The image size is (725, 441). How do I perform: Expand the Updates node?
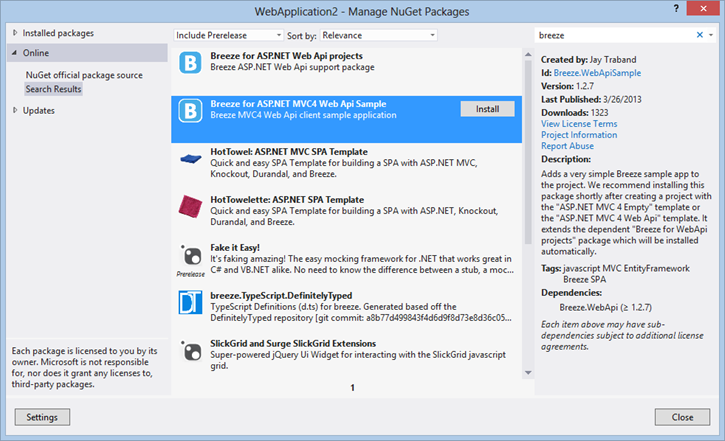[x=15, y=110]
